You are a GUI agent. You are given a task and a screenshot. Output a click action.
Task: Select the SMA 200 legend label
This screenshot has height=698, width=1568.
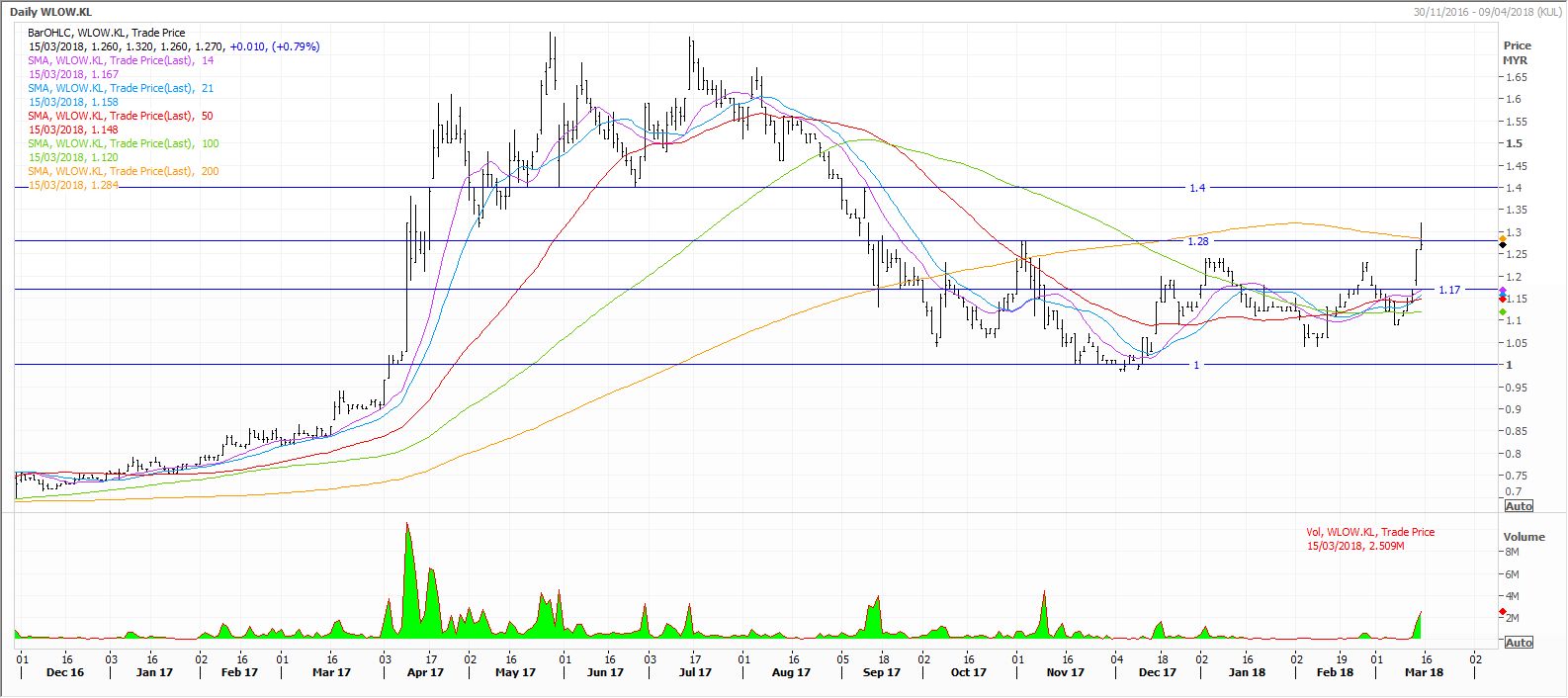pyautogui.click(x=124, y=171)
